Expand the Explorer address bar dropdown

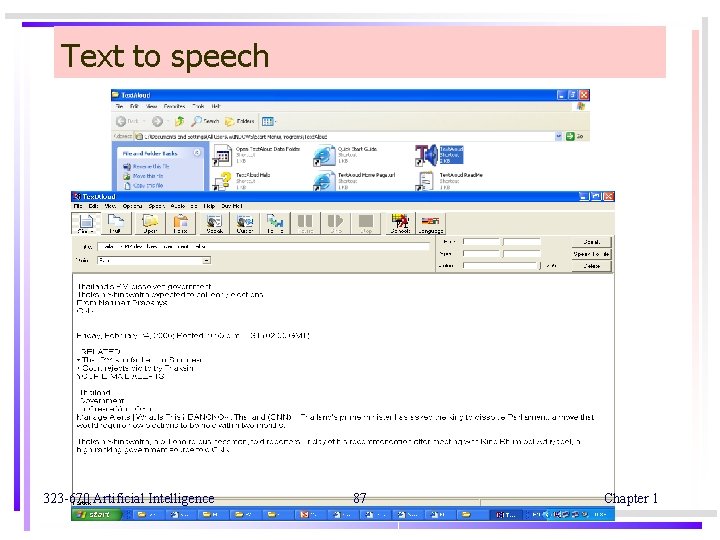(x=558, y=136)
